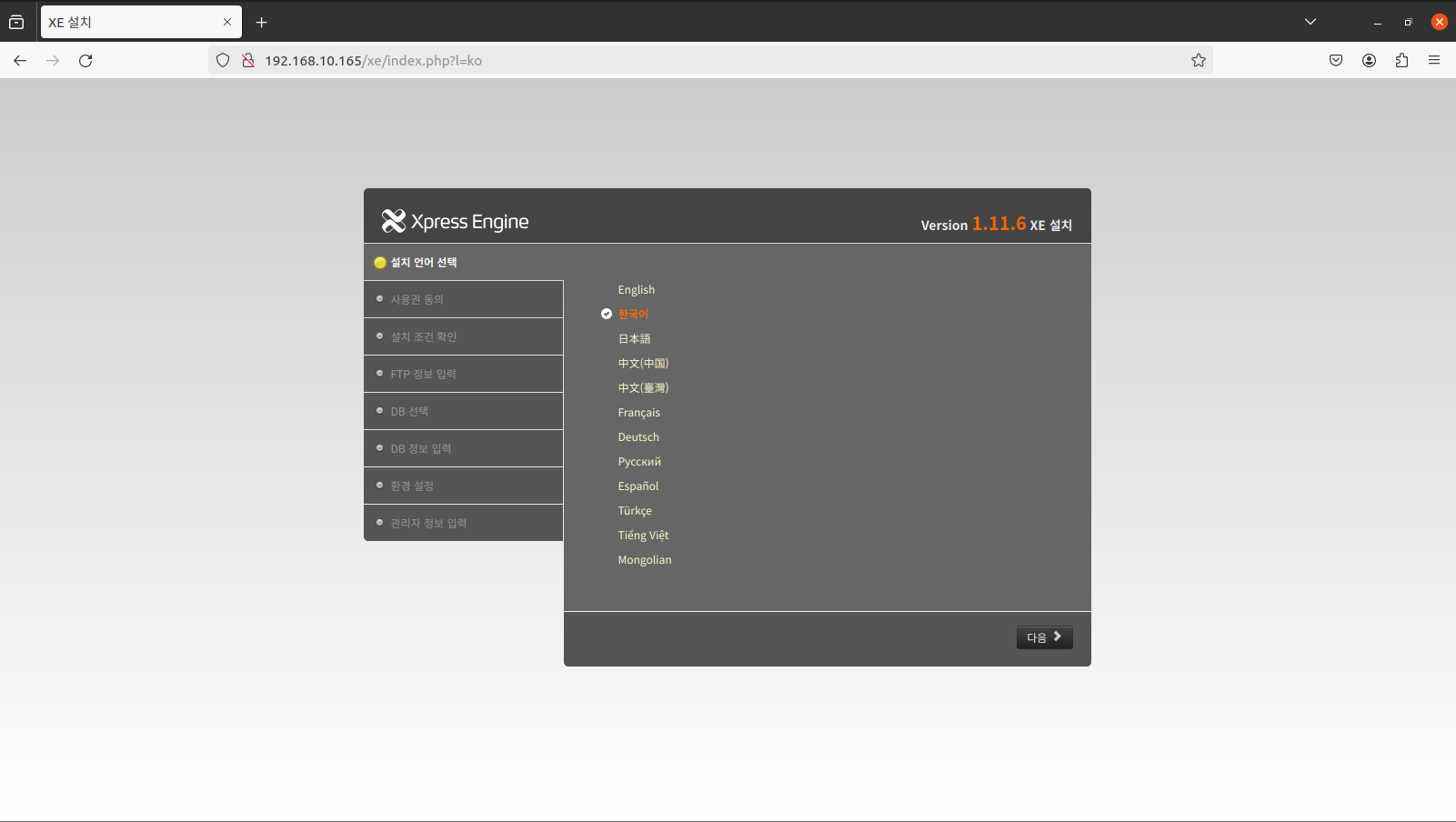The height and width of the screenshot is (822, 1456).
Task: Select Deutsch language
Action: 638,437
